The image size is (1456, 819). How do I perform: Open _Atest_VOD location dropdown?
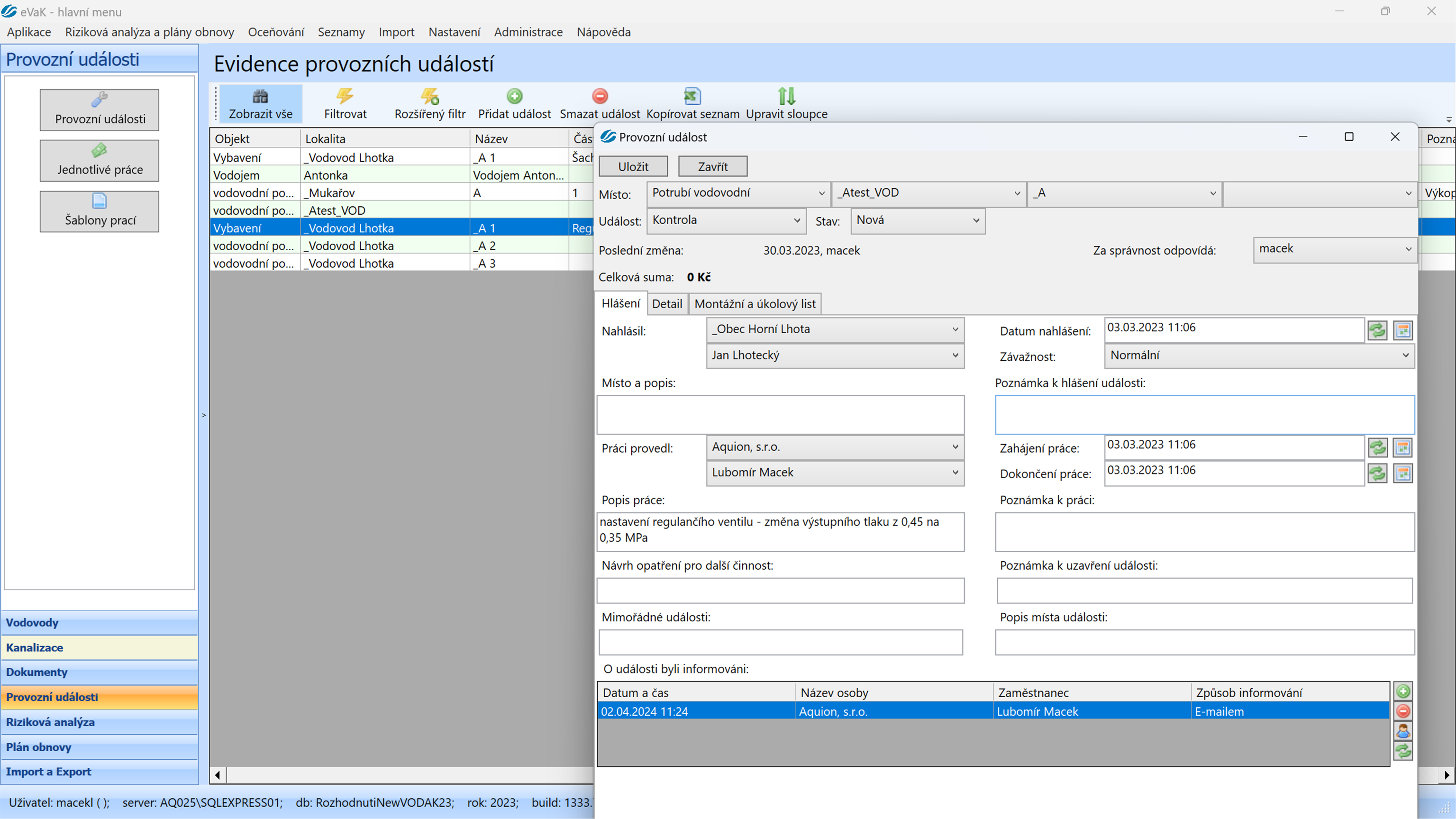929,193
